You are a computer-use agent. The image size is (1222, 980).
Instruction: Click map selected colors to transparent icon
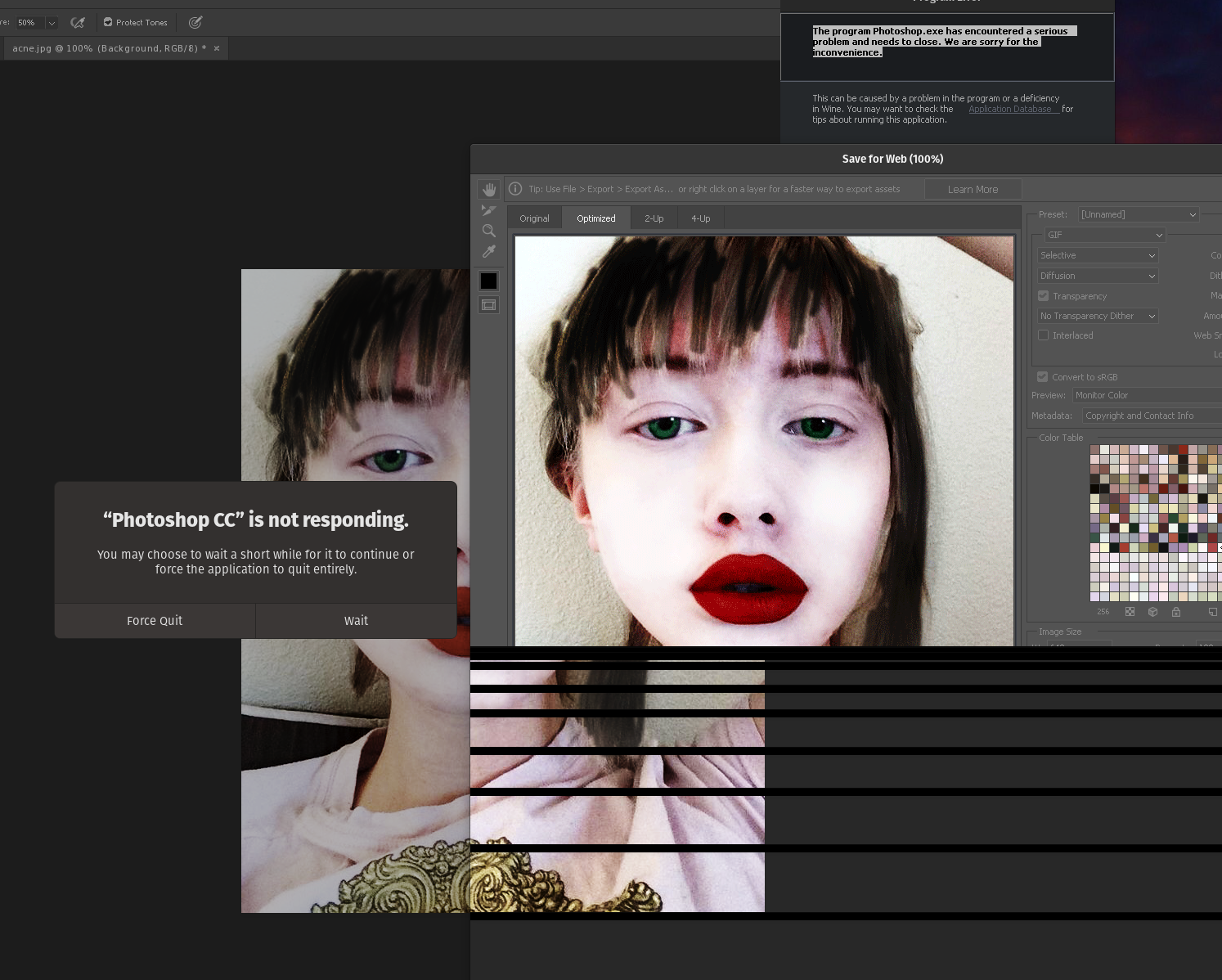tap(1130, 612)
